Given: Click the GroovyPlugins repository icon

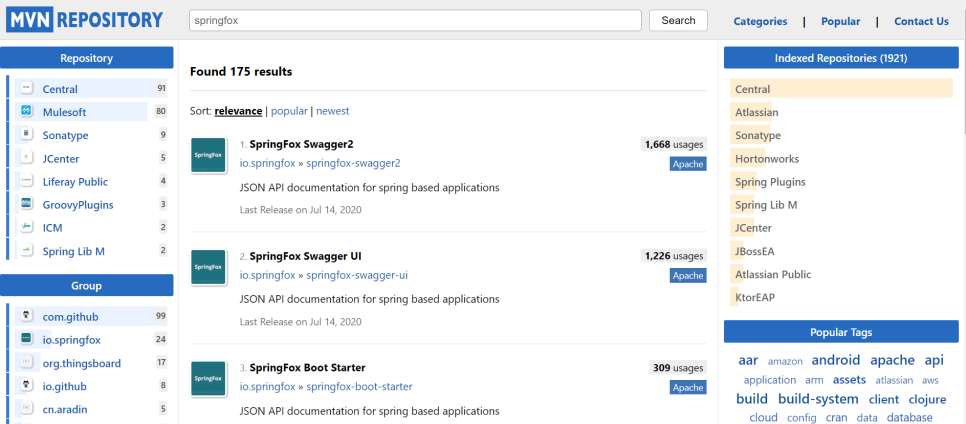Looking at the screenshot, I should click(x=26, y=203).
